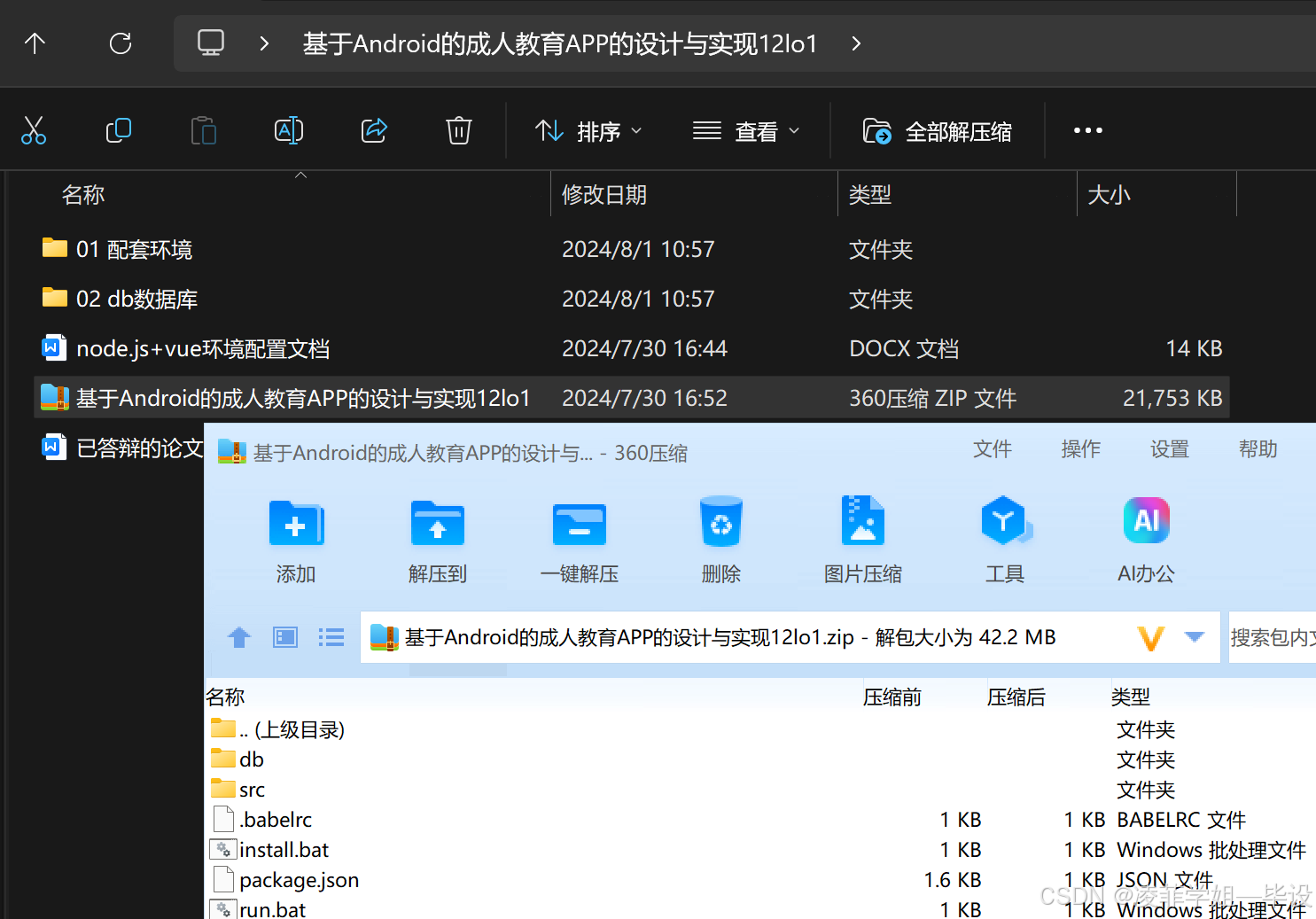Select the run.bat file

tap(258, 909)
